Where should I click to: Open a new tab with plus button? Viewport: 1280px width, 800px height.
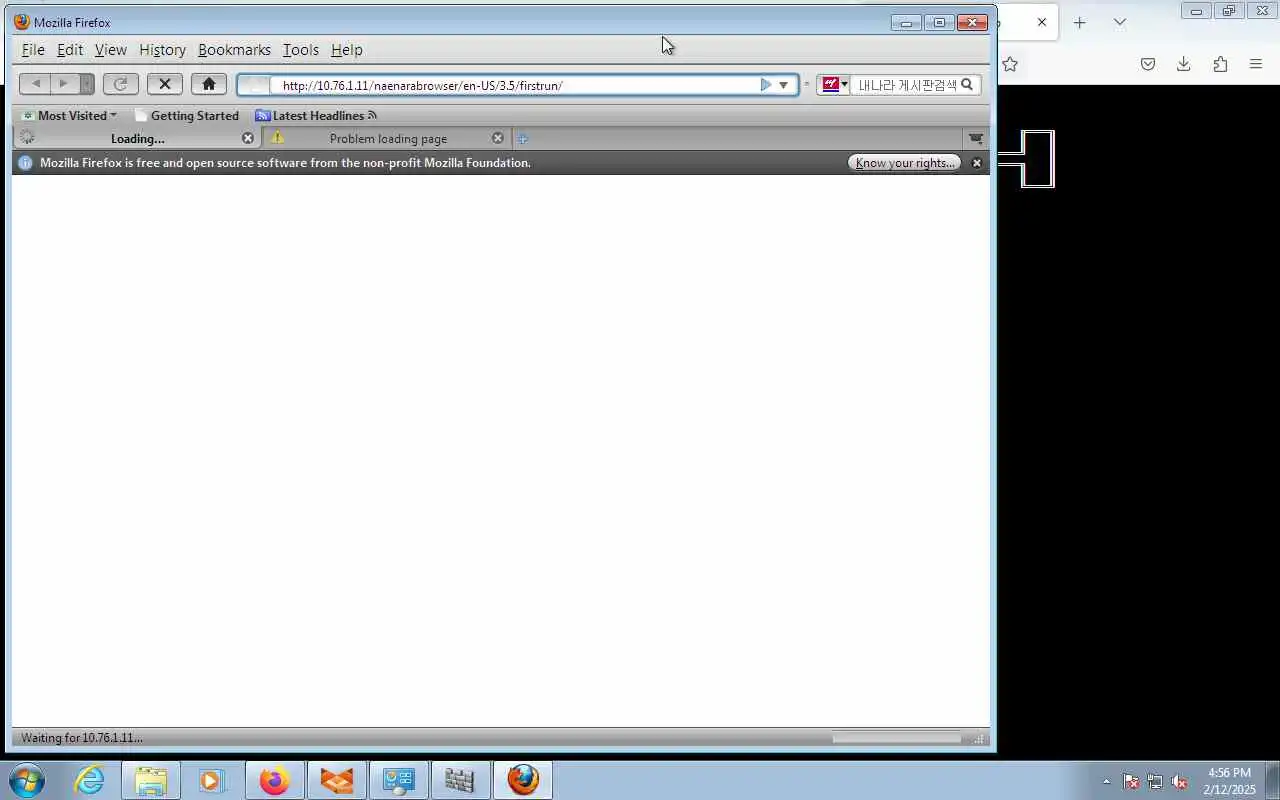point(522,139)
